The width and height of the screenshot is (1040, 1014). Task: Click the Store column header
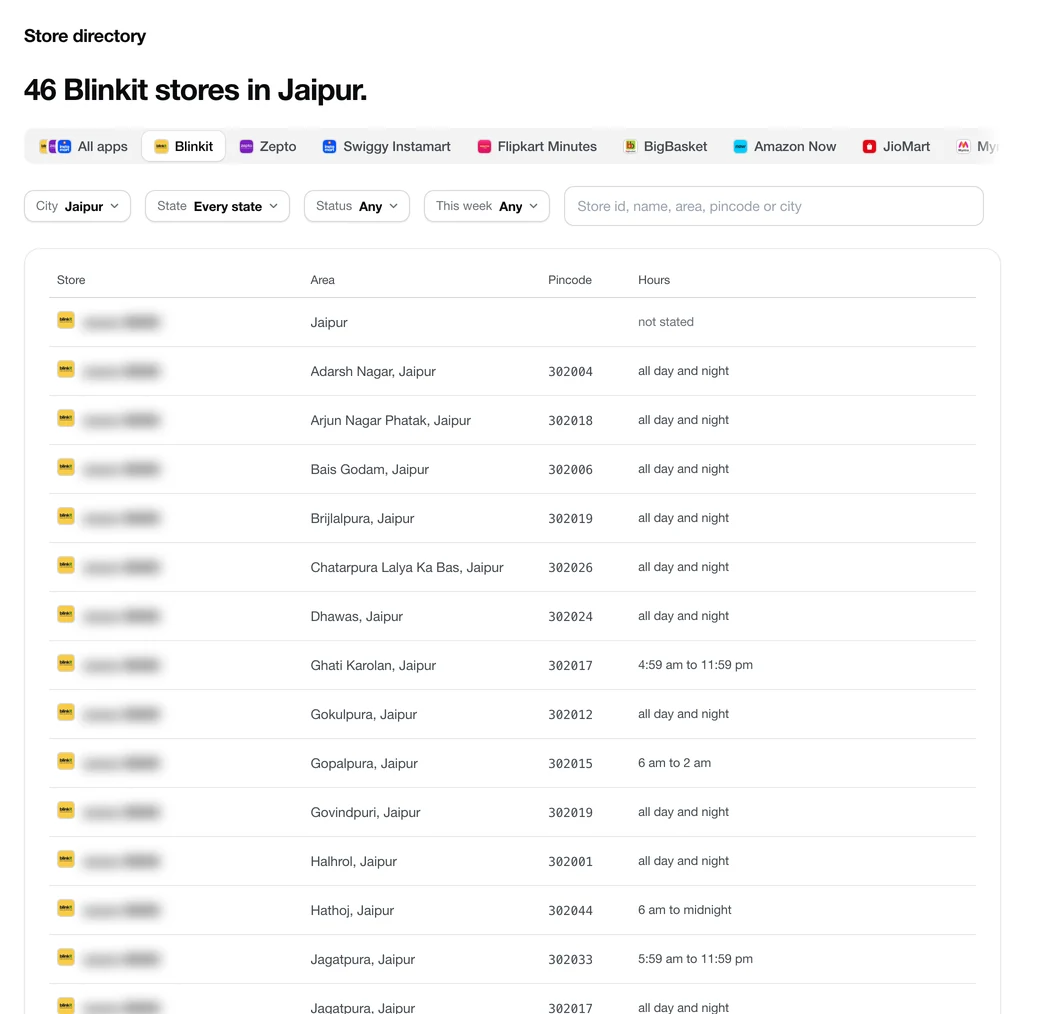71,280
